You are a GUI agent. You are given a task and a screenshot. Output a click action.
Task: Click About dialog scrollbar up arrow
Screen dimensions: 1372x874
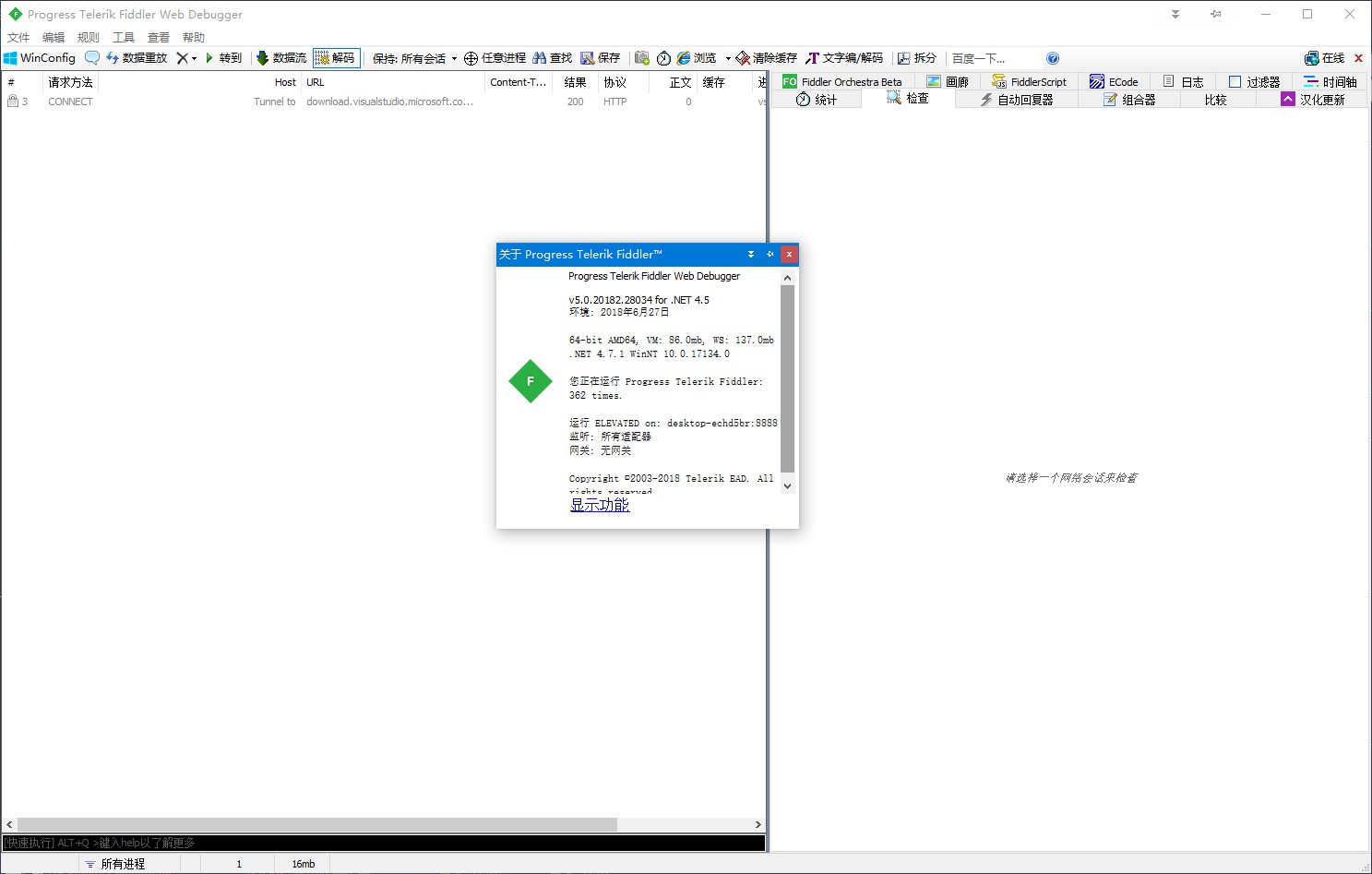click(787, 278)
